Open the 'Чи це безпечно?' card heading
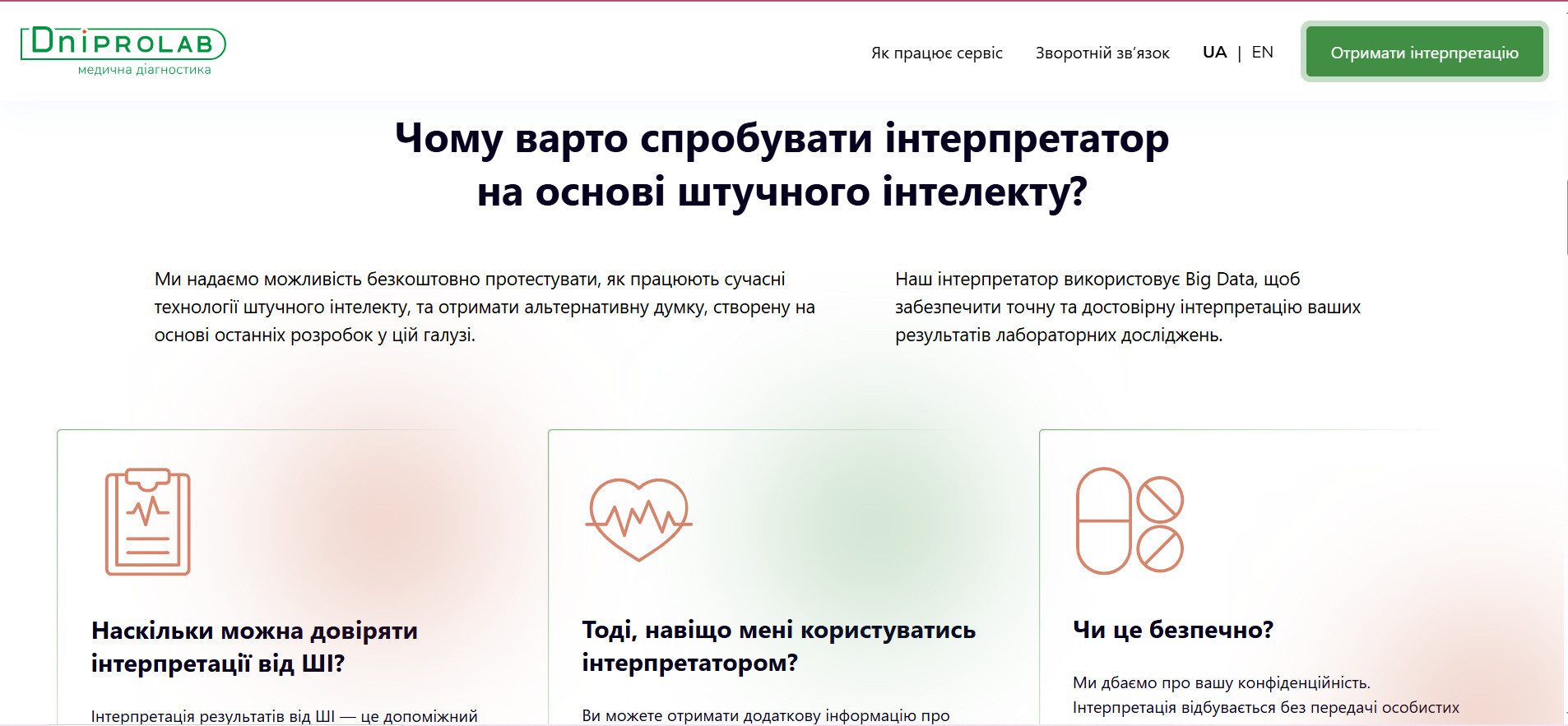The width and height of the screenshot is (1568, 726). click(1172, 630)
